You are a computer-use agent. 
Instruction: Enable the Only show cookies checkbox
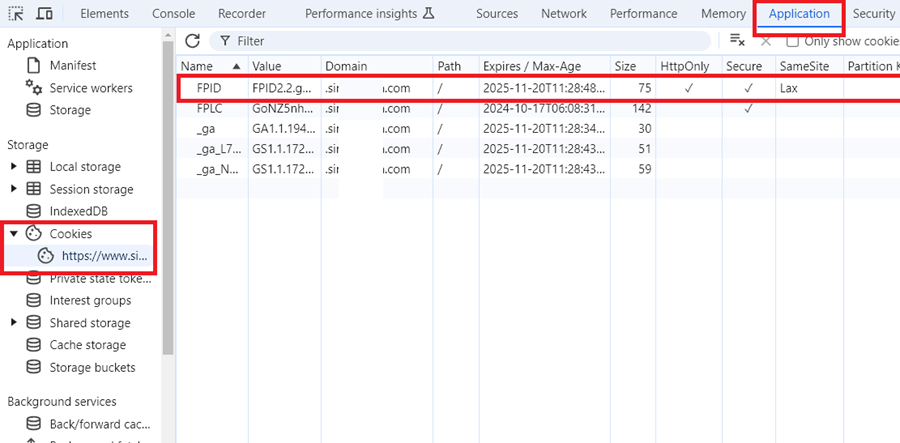click(792, 41)
